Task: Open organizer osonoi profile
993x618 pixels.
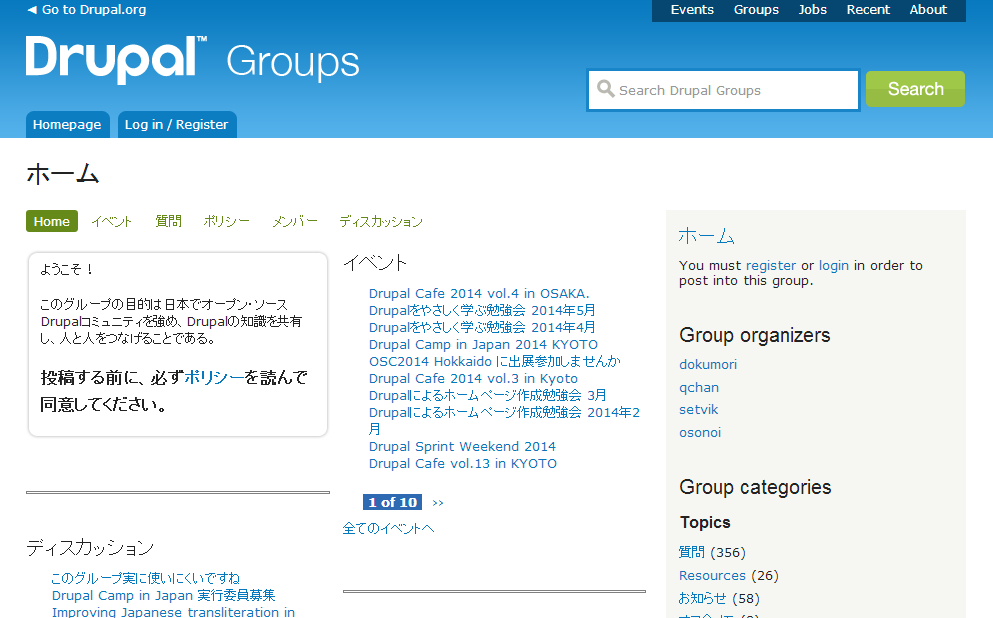Action: pos(700,432)
